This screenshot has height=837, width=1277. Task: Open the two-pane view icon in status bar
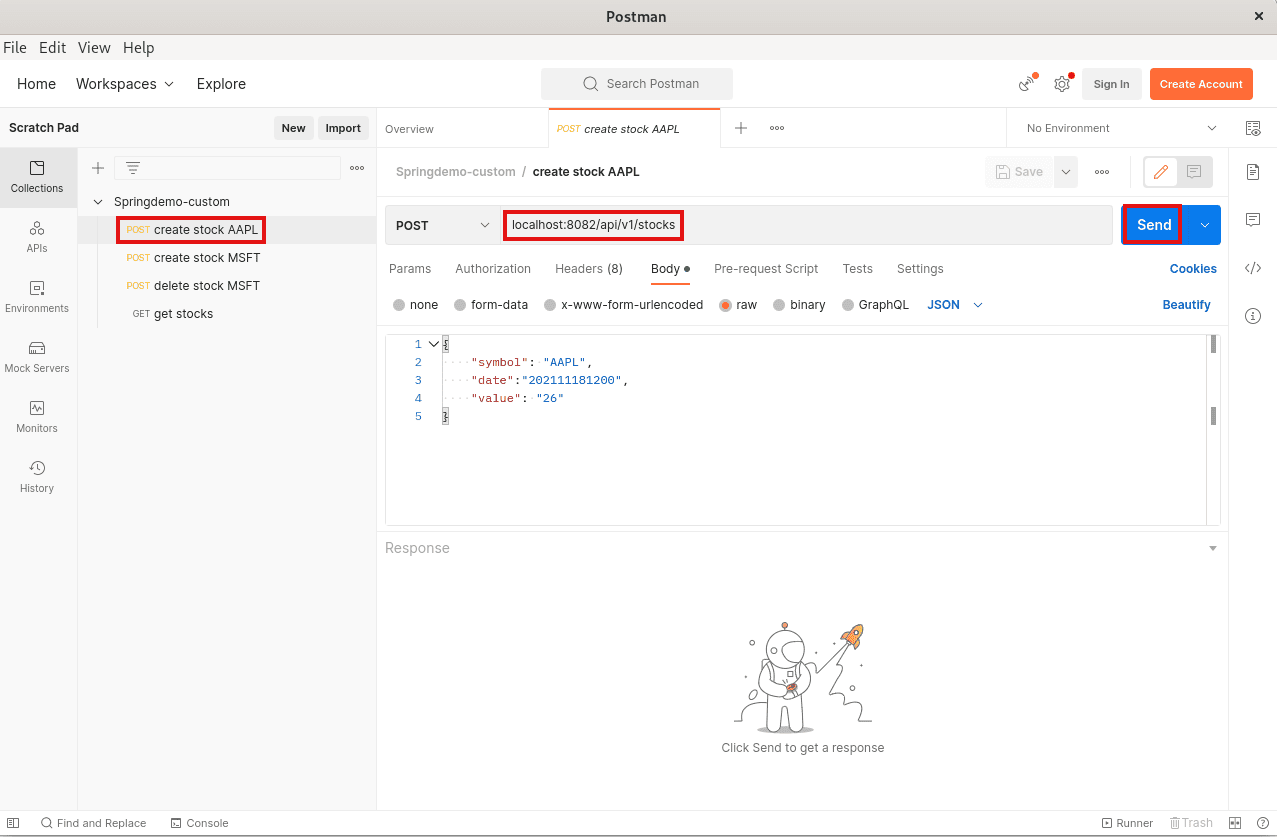(x=1234, y=823)
